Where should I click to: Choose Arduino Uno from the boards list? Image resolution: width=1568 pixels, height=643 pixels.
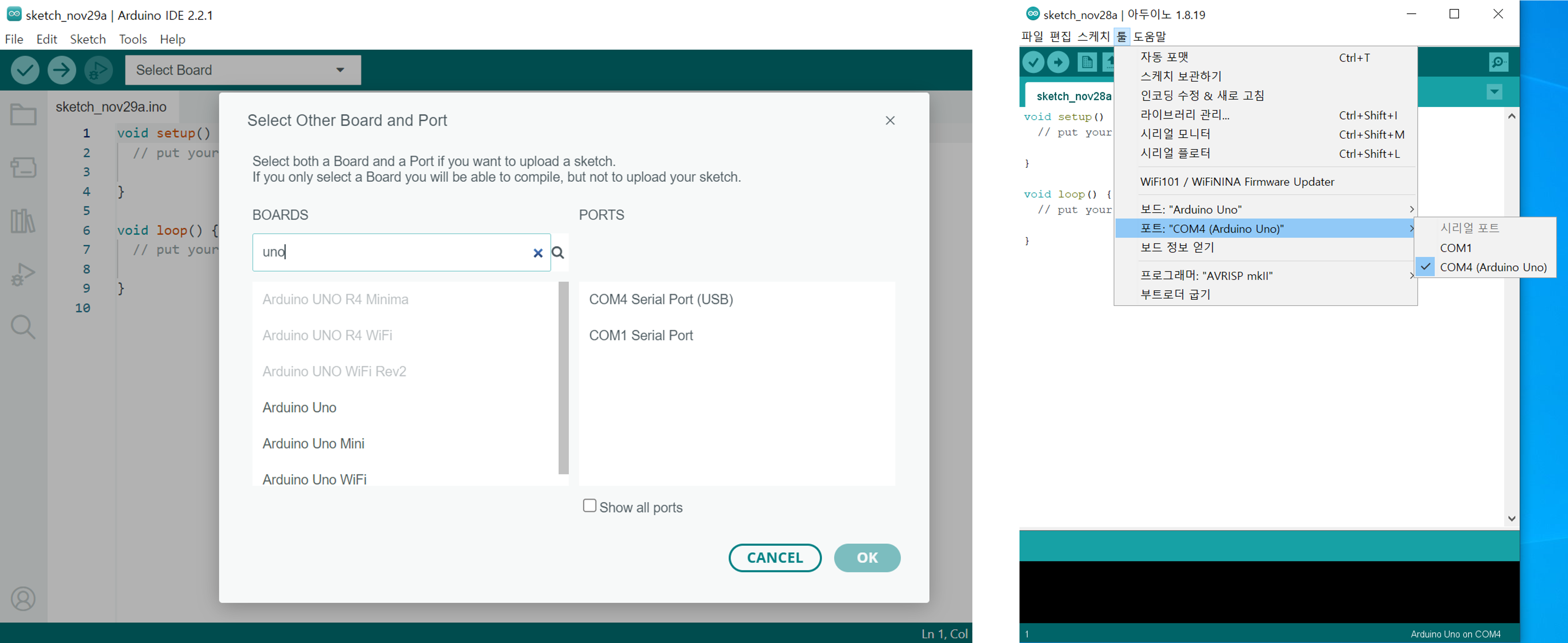[x=299, y=407]
